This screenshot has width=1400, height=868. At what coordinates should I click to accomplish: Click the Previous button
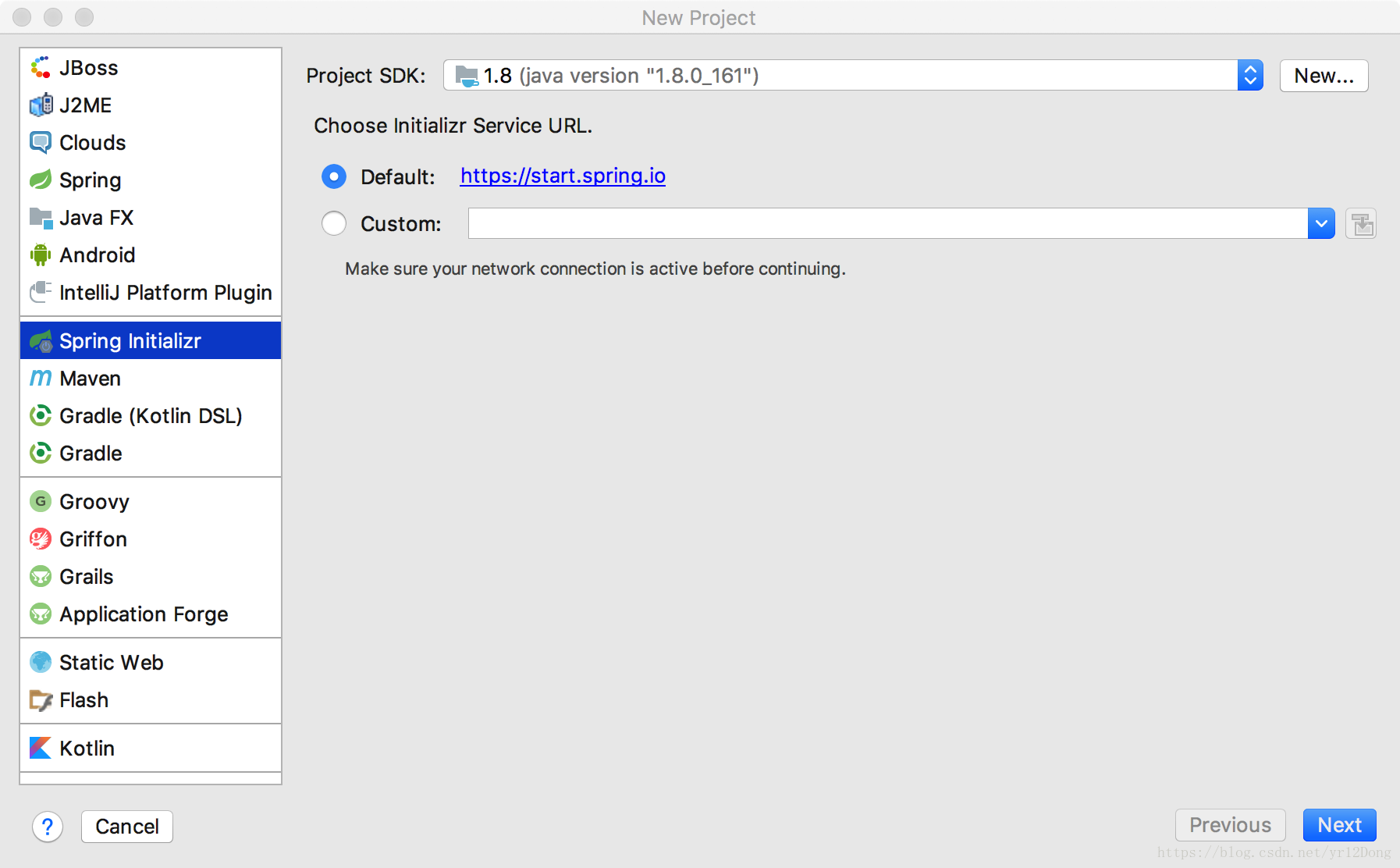pos(1230,825)
